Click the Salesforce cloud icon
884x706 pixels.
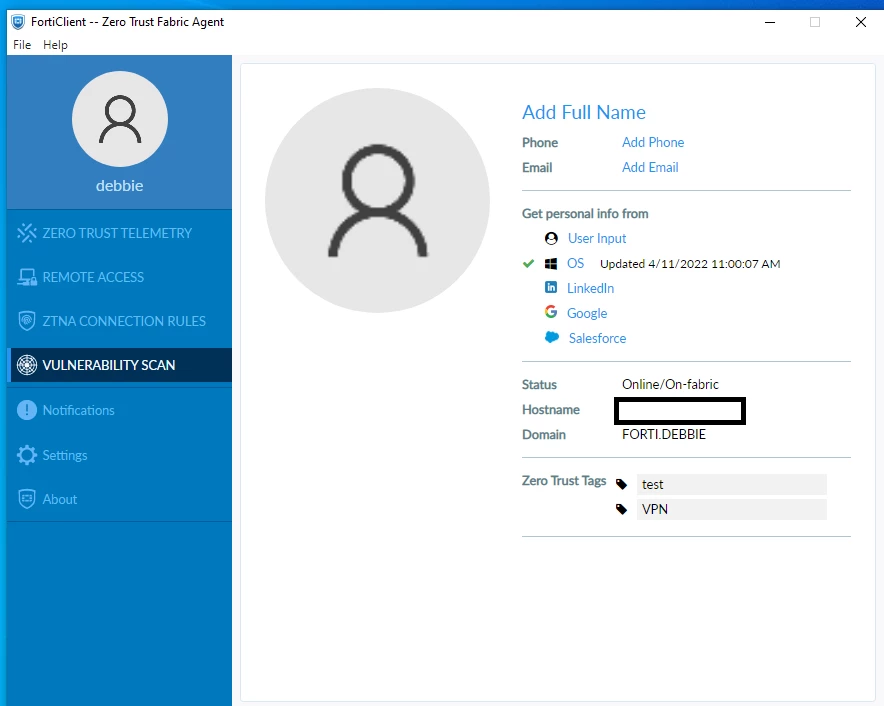pos(552,337)
